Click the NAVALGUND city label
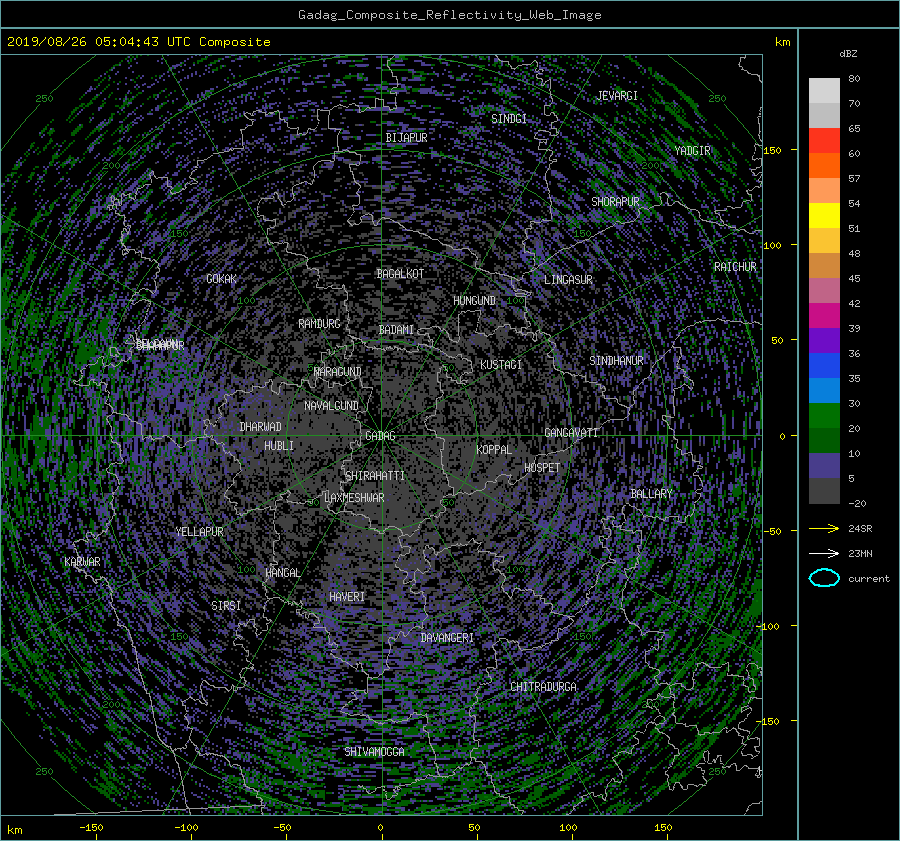Viewport: 900px width, 841px height. (x=331, y=406)
